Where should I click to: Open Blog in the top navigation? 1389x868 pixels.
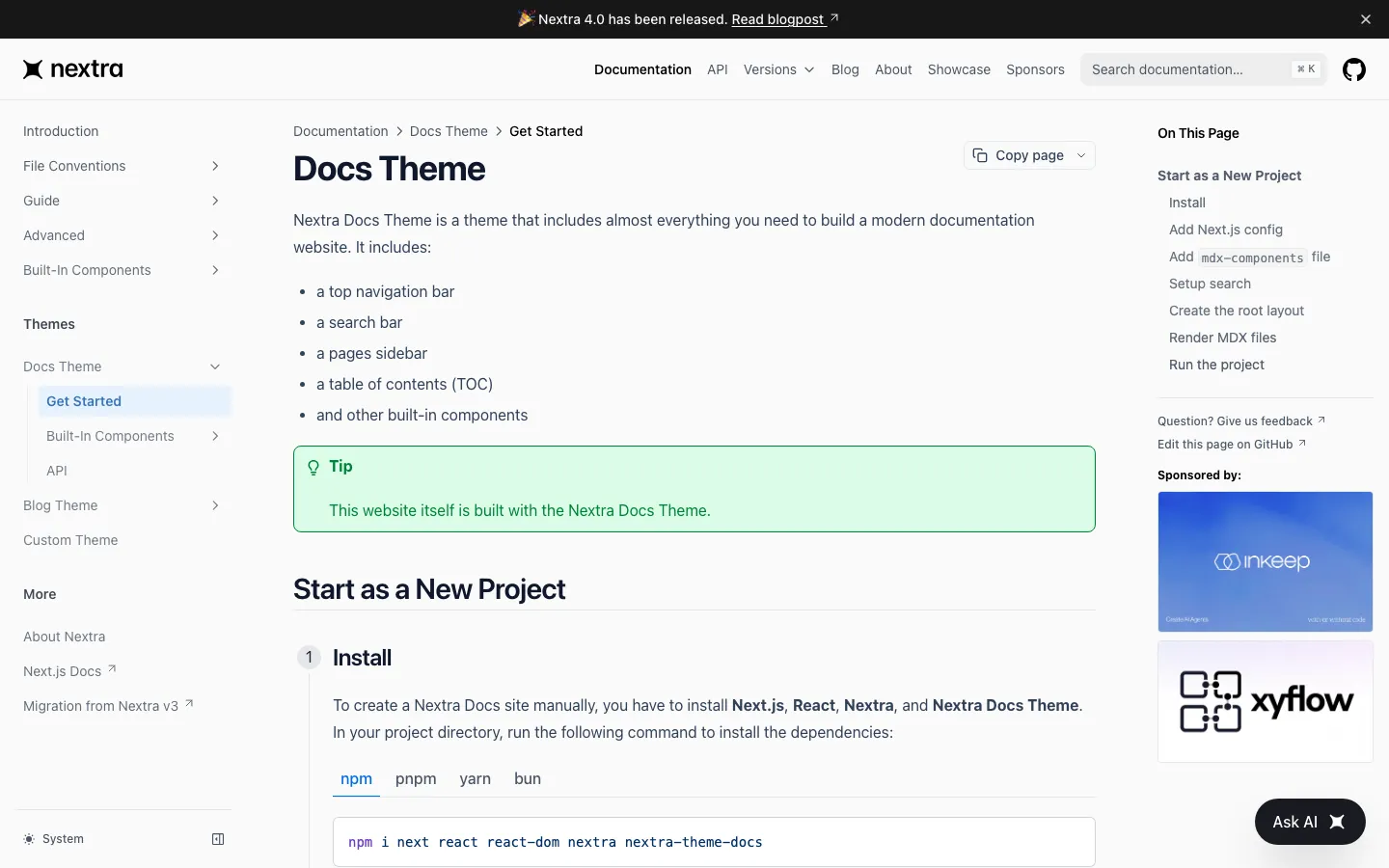(845, 69)
